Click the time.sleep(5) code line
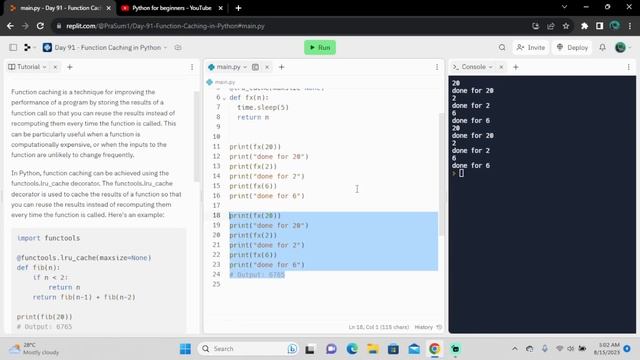The width and height of the screenshot is (640, 360). click(x=263, y=107)
